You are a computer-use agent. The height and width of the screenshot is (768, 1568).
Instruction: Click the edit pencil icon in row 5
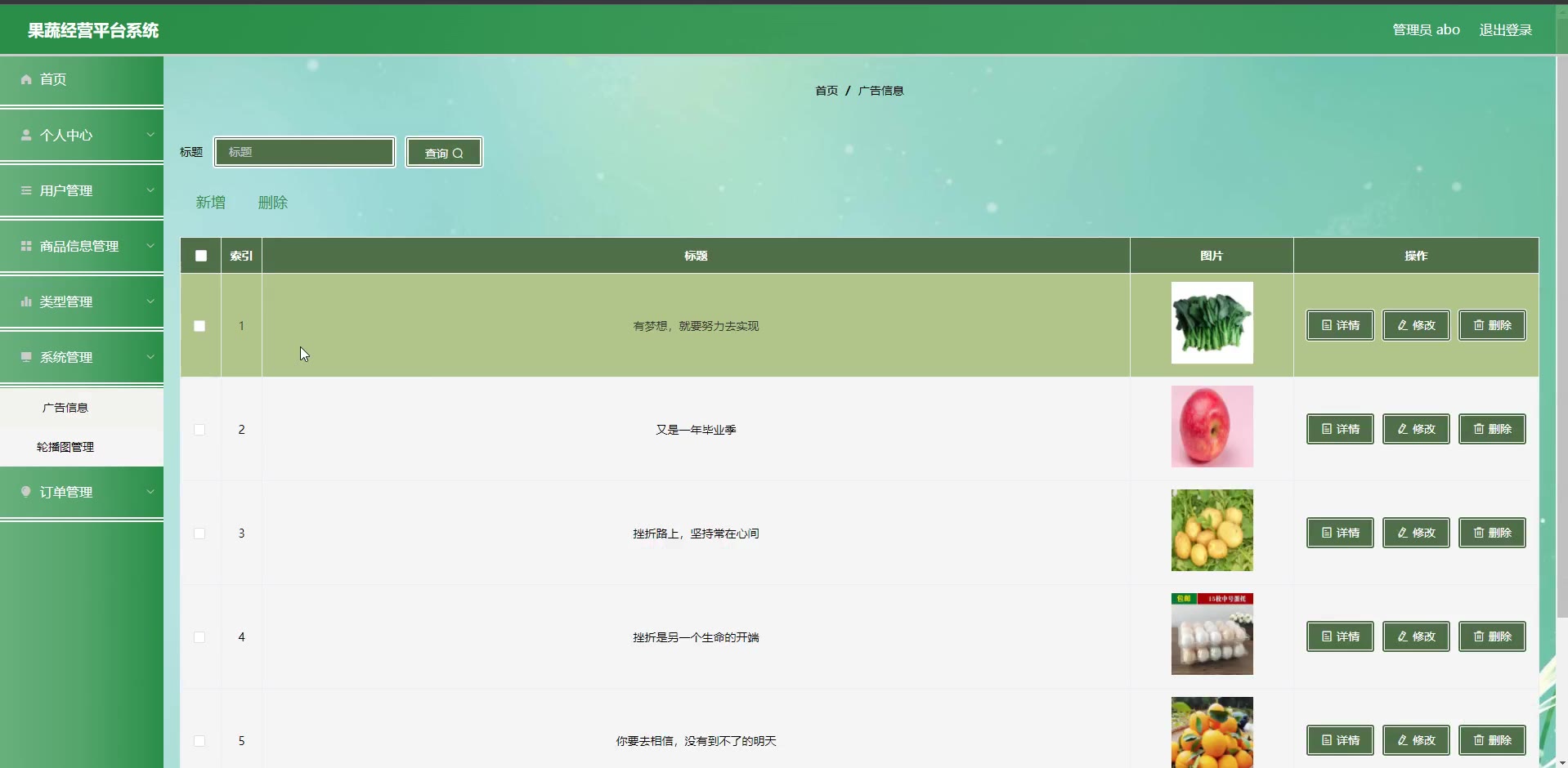click(x=1403, y=740)
